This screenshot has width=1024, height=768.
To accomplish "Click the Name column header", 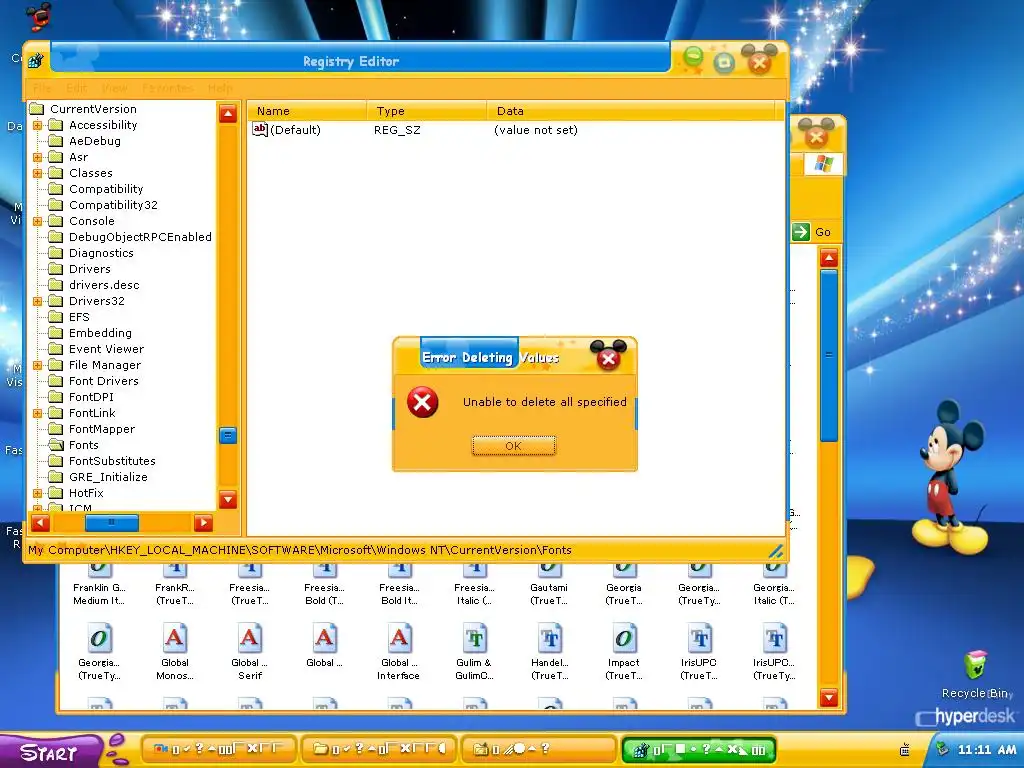I will tap(307, 111).
